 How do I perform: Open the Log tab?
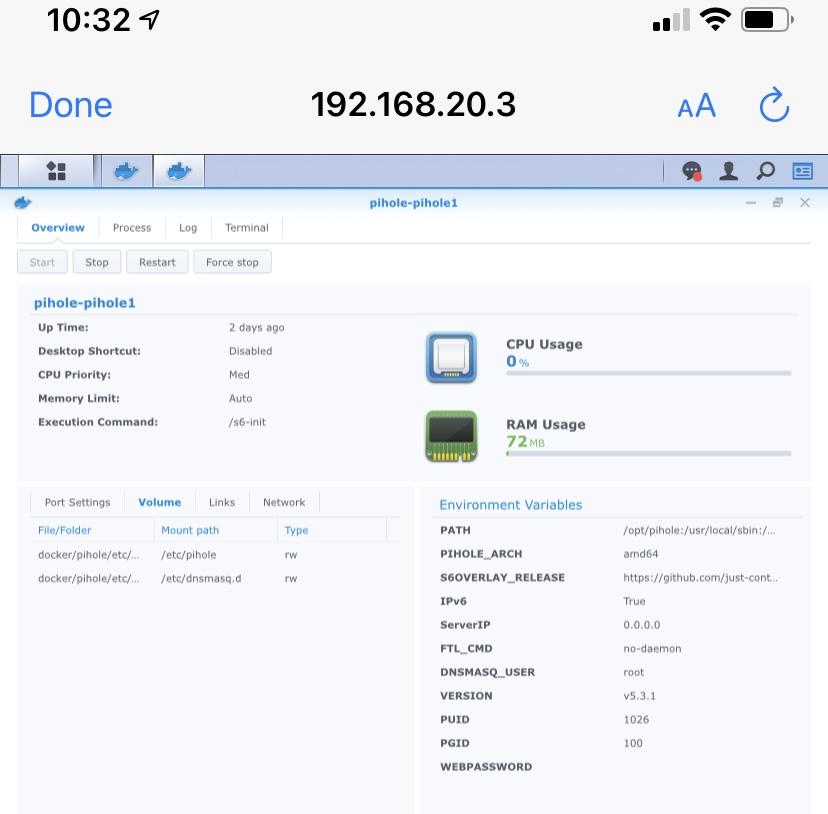pos(188,228)
